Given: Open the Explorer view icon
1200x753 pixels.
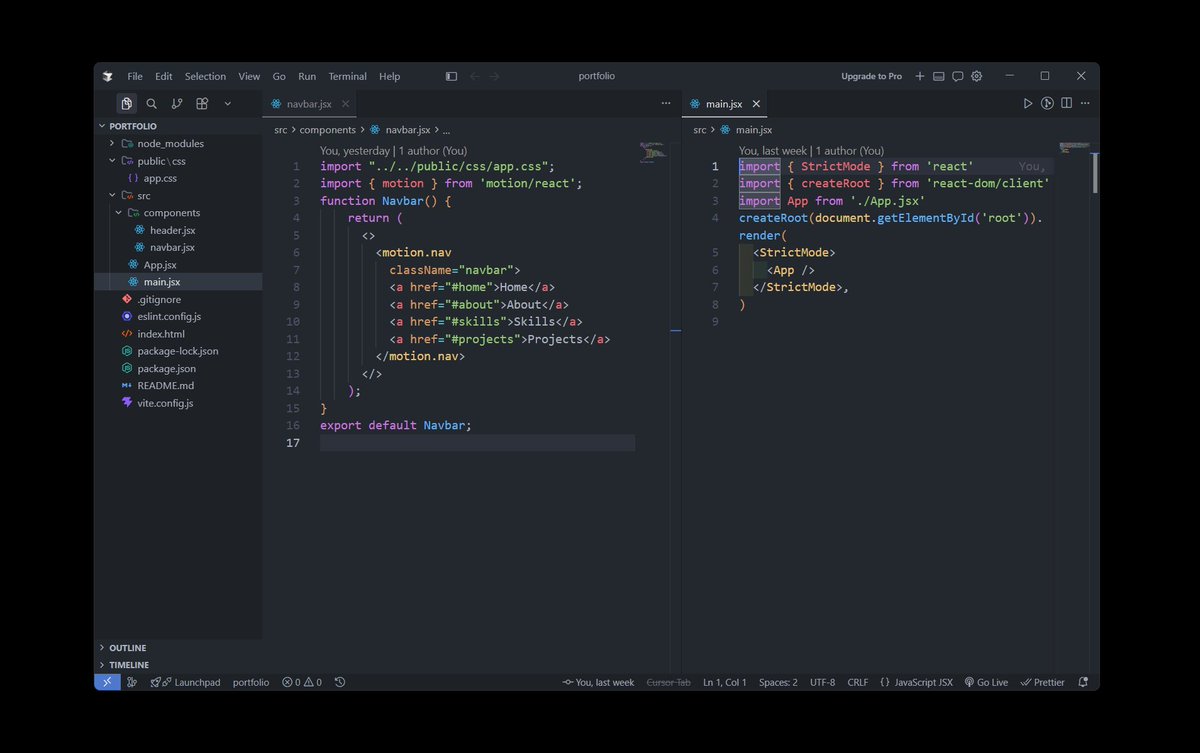Looking at the screenshot, I should 126,103.
